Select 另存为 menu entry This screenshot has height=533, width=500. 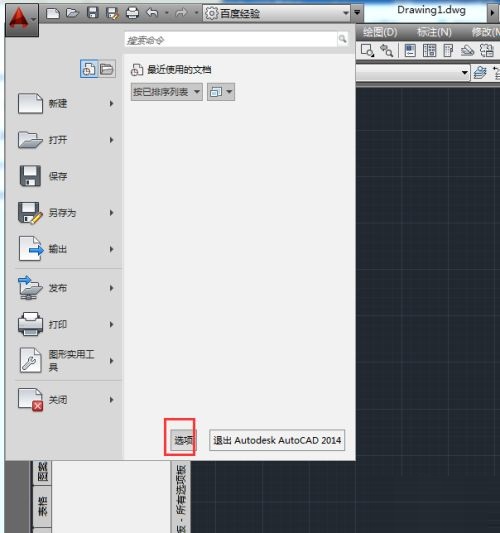(66, 213)
